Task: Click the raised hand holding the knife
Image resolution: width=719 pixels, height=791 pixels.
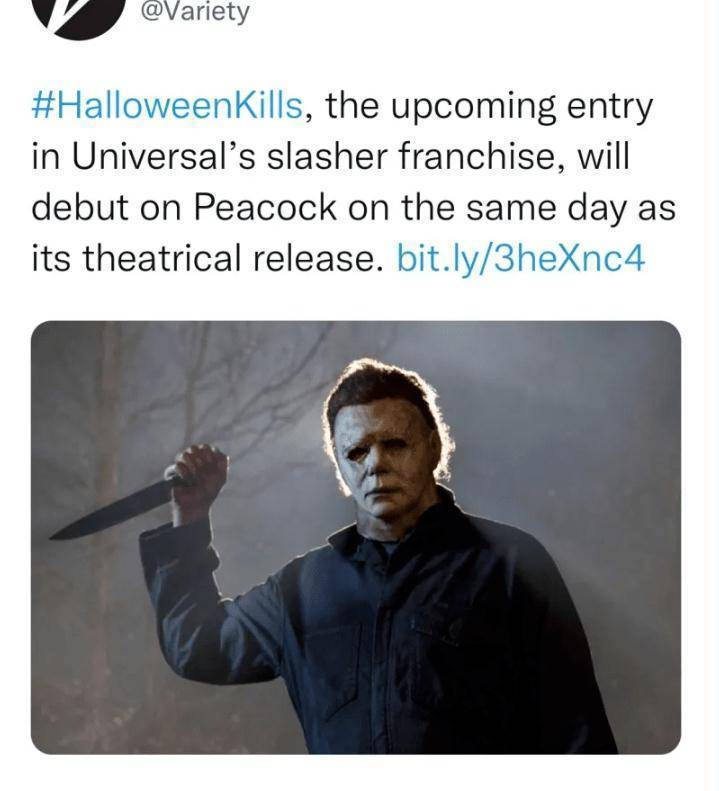Action: click(199, 479)
